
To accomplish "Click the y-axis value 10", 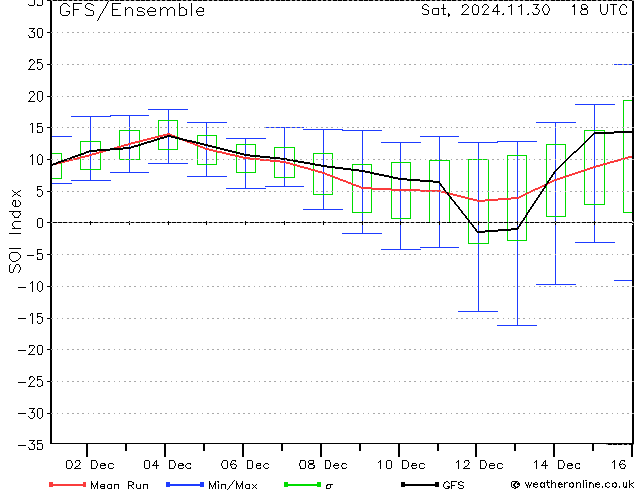I will 36,160.
